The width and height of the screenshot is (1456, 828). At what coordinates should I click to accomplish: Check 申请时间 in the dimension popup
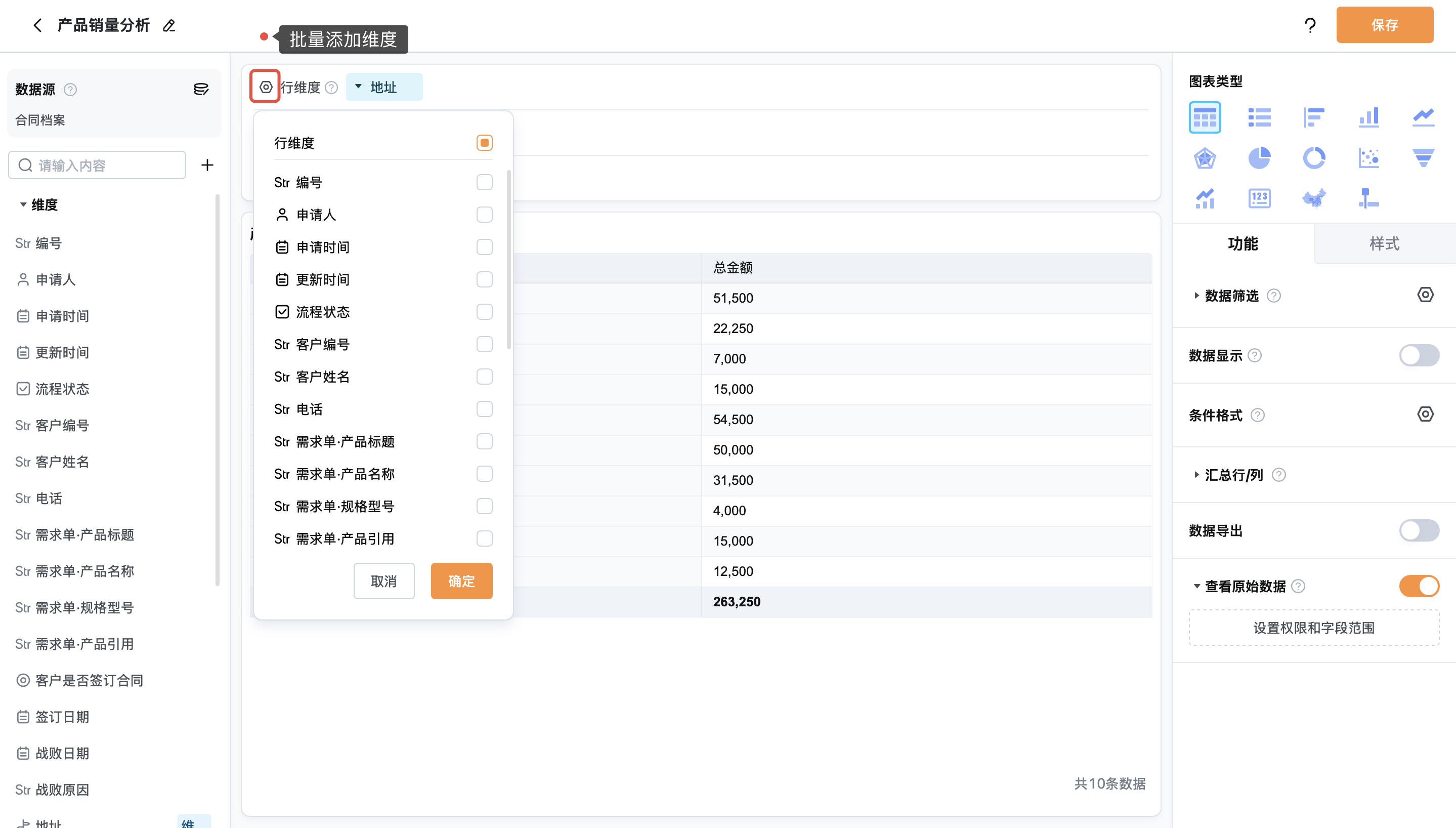[x=484, y=247]
